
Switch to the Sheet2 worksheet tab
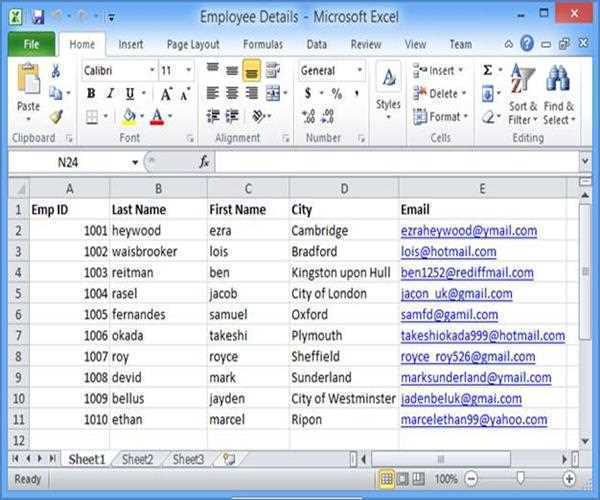point(137,459)
